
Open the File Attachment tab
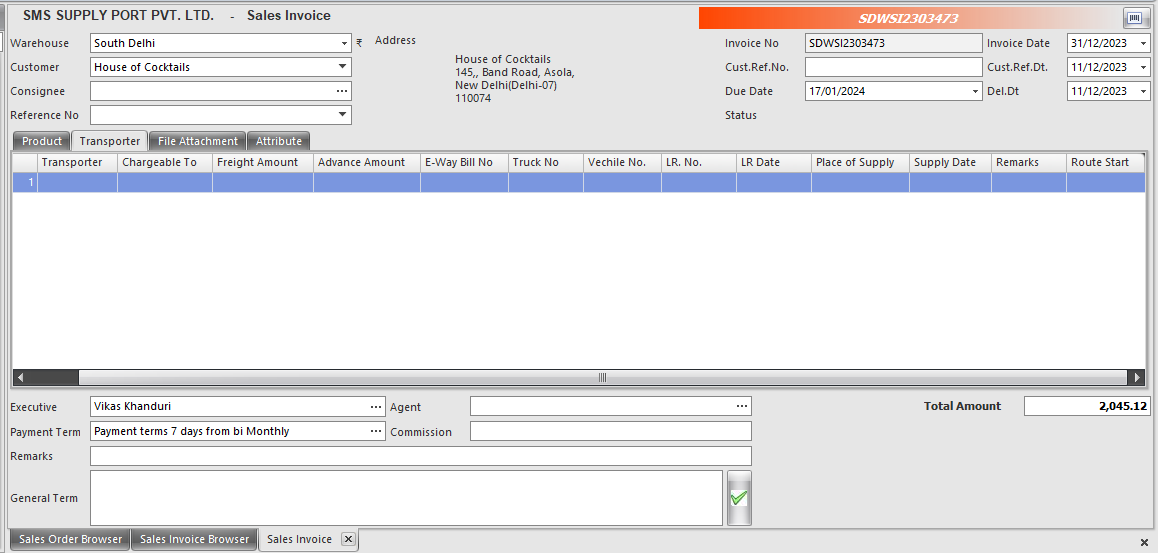pyautogui.click(x=198, y=141)
